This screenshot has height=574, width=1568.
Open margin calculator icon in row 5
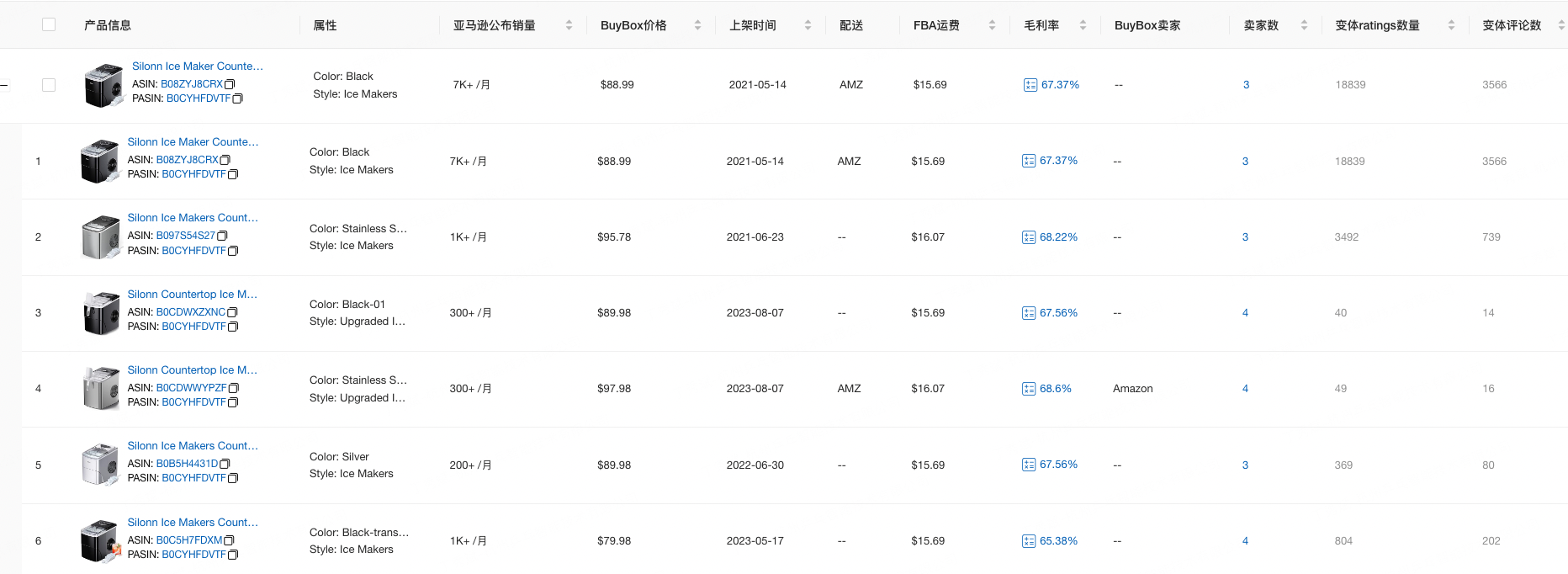1029,465
